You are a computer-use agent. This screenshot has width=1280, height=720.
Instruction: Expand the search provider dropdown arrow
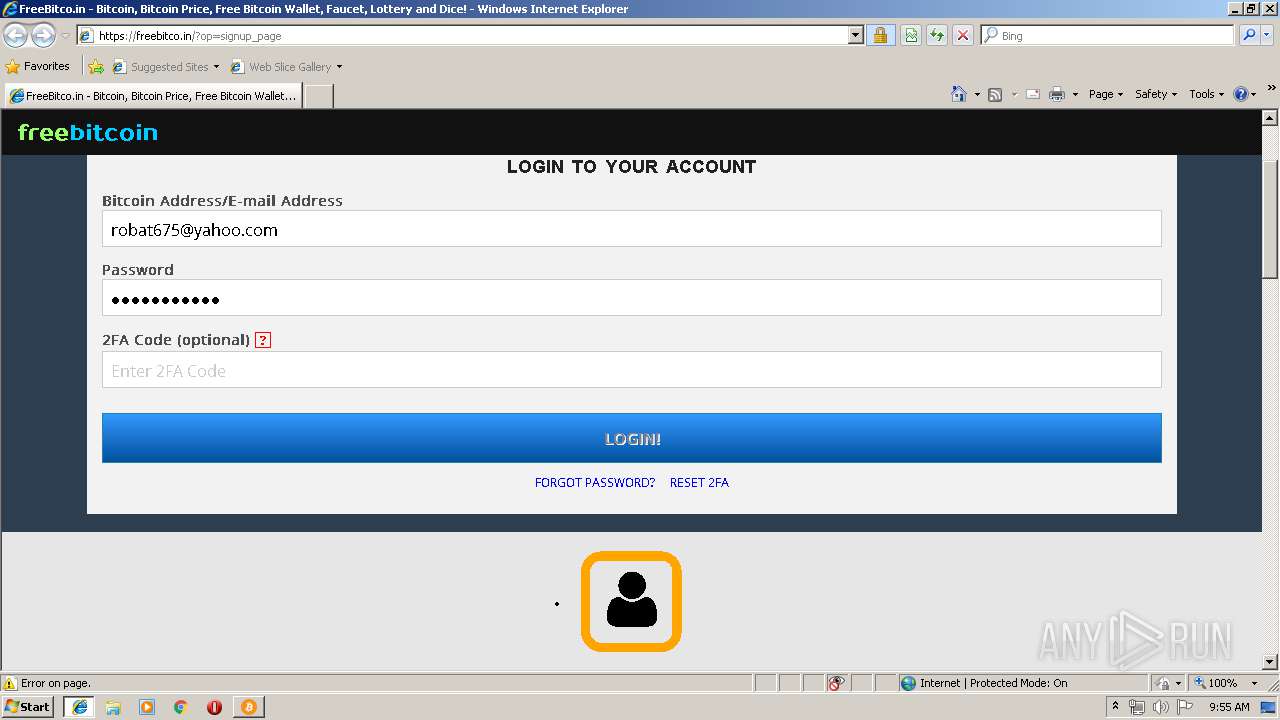pos(1269,36)
